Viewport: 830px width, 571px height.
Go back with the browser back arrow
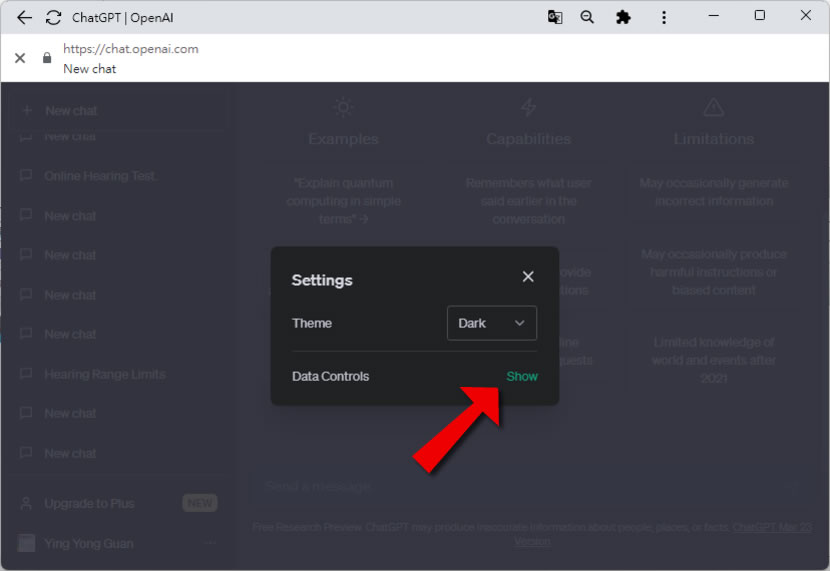click(x=24, y=17)
